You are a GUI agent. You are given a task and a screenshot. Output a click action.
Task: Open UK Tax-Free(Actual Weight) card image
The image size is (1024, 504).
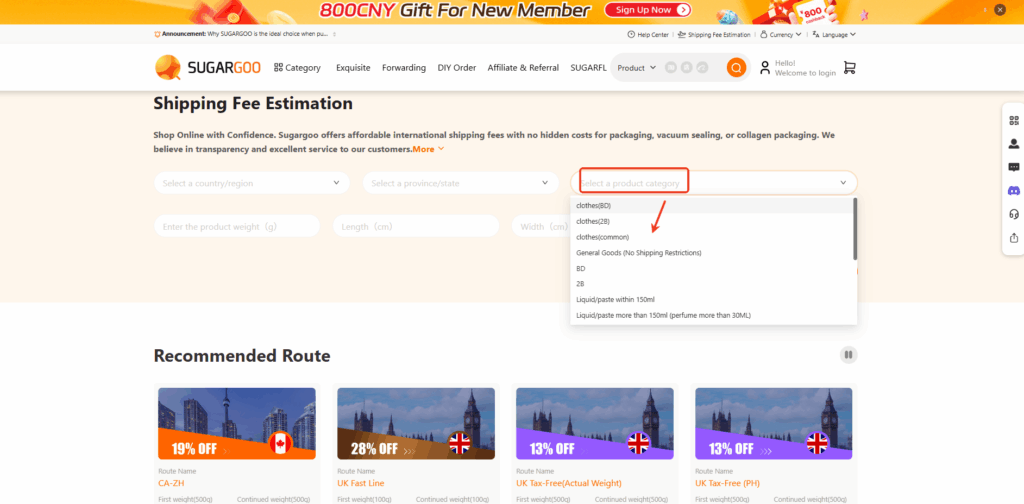coord(595,424)
